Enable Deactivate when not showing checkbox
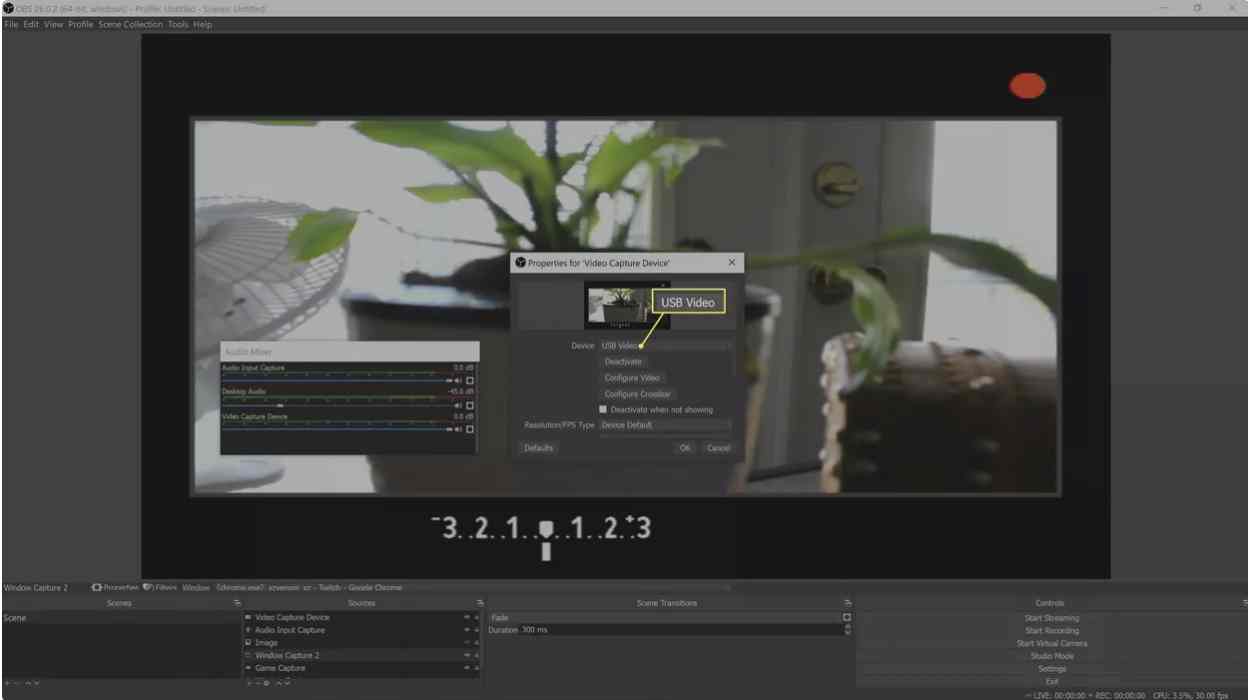Screen dimensions: 1248x700 (x=603, y=410)
